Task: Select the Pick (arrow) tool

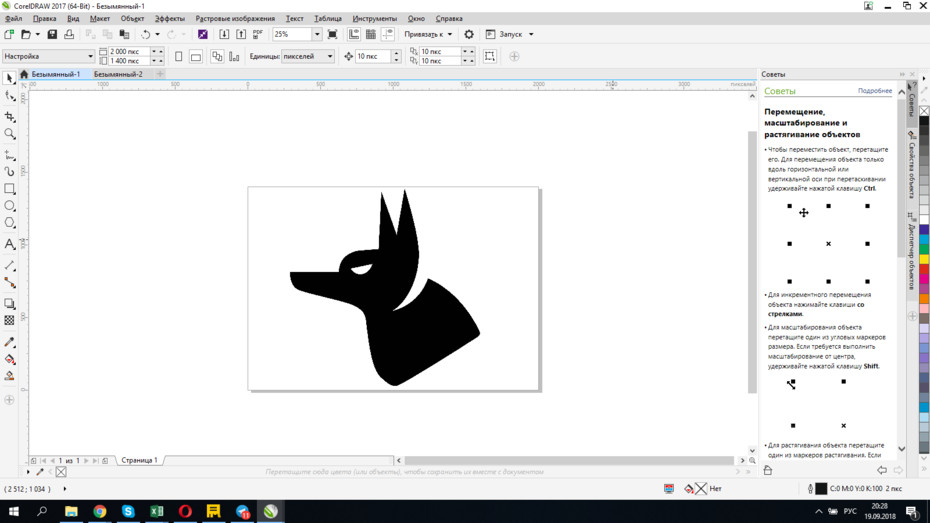Action: pyautogui.click(x=9, y=78)
